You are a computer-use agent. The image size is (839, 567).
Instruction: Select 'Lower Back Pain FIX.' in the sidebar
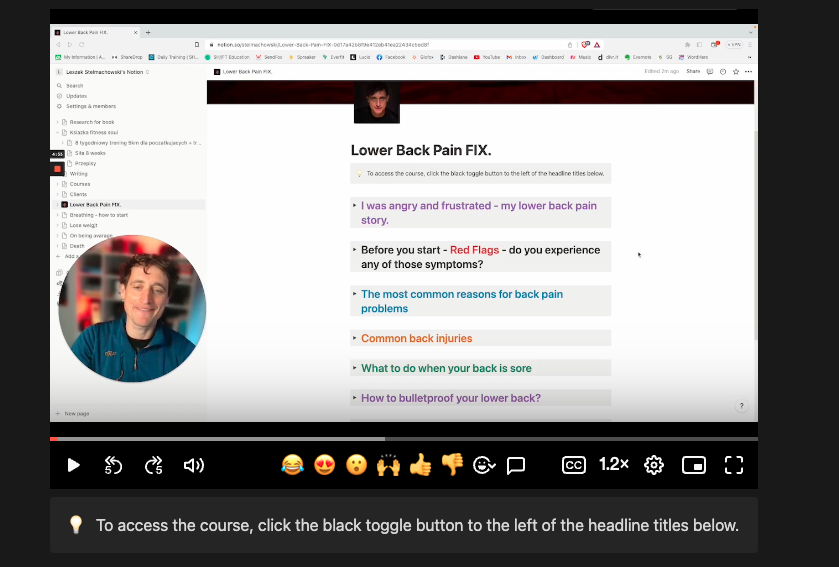[x=95, y=204]
